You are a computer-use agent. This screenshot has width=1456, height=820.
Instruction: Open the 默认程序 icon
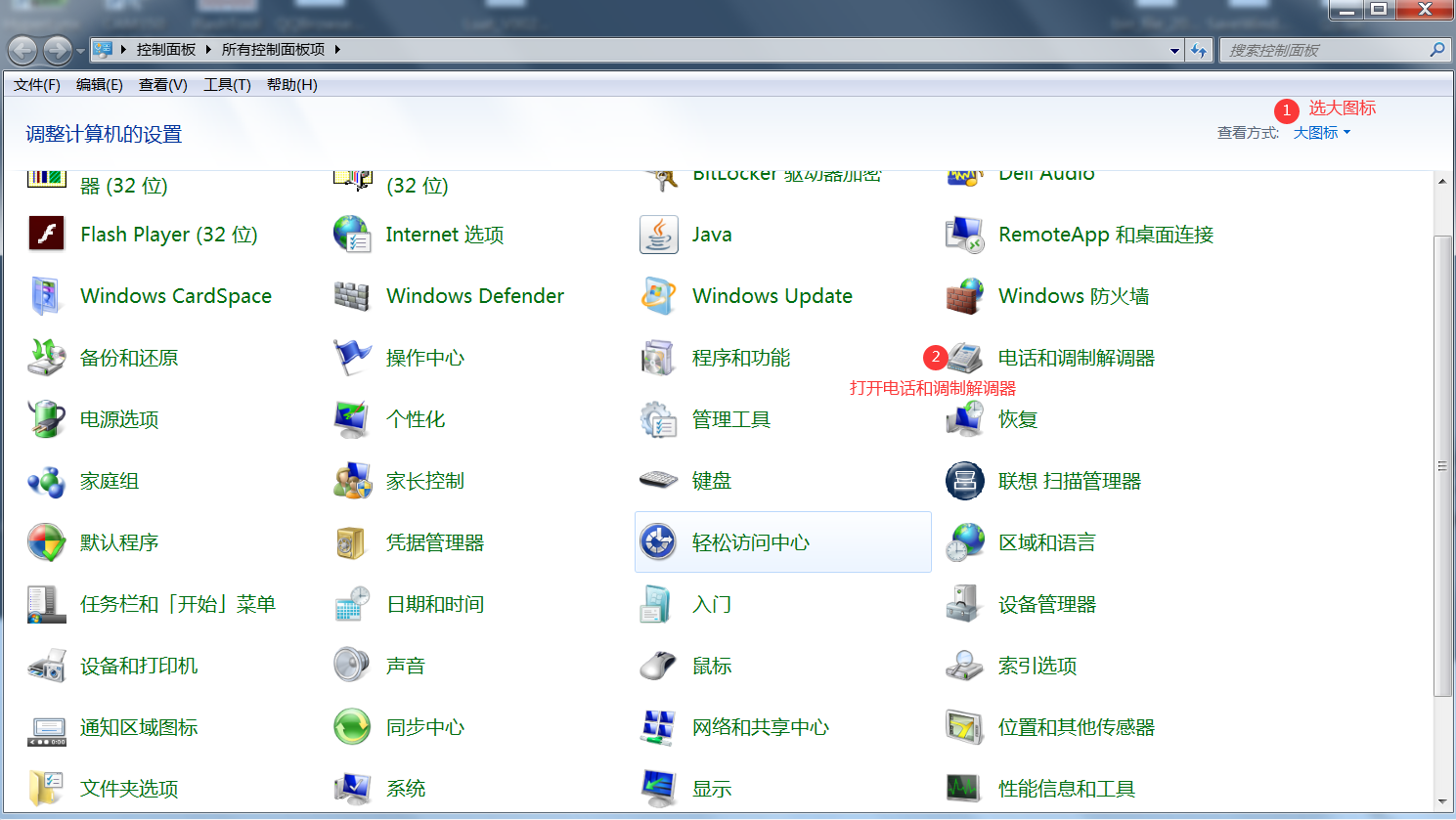[46, 542]
